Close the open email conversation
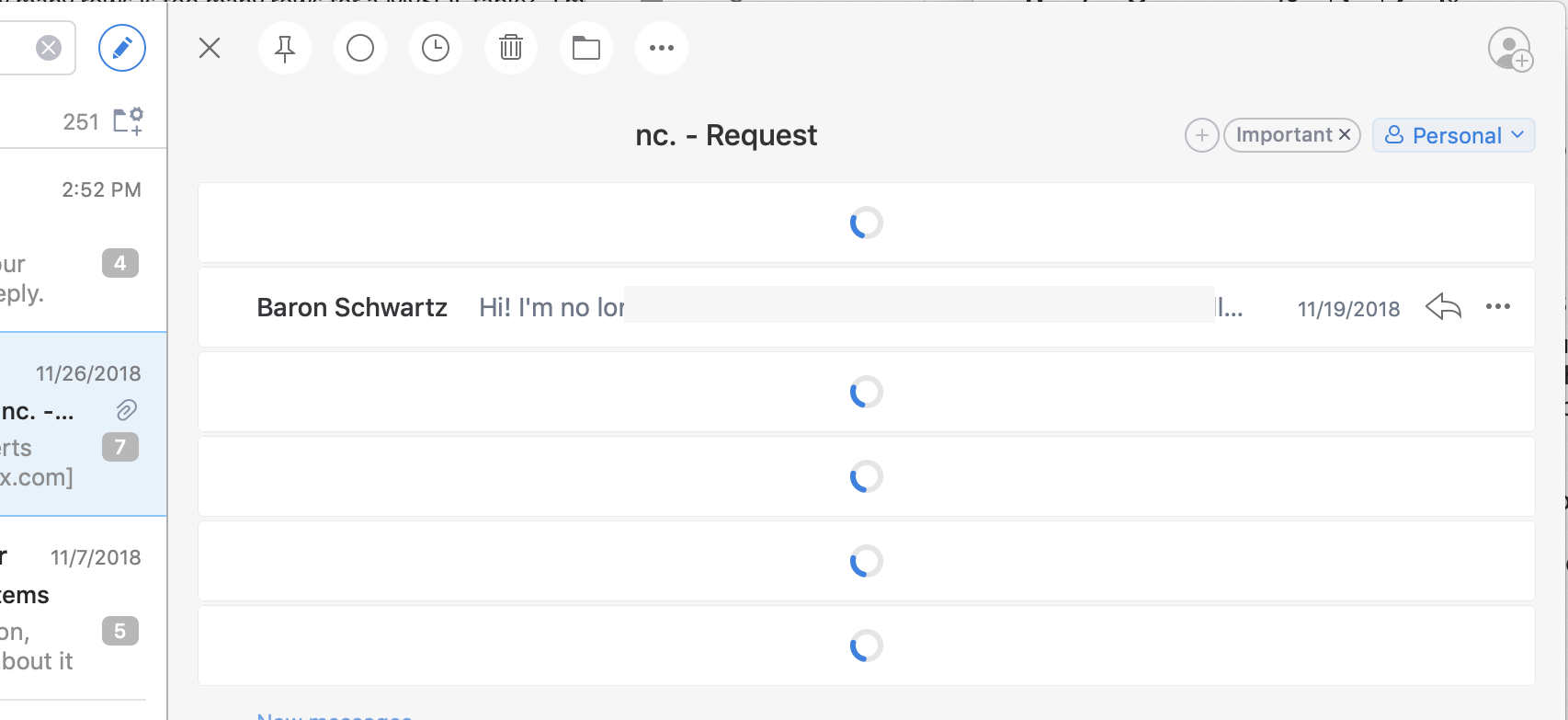 pos(210,48)
